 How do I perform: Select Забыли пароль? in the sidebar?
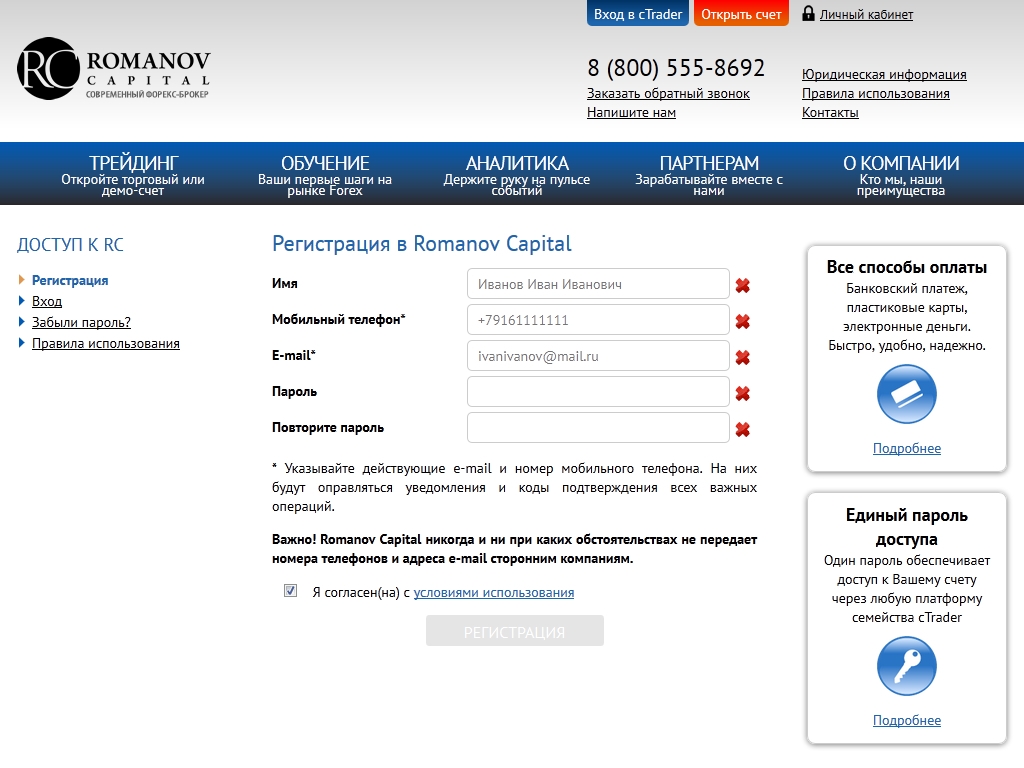[81, 322]
